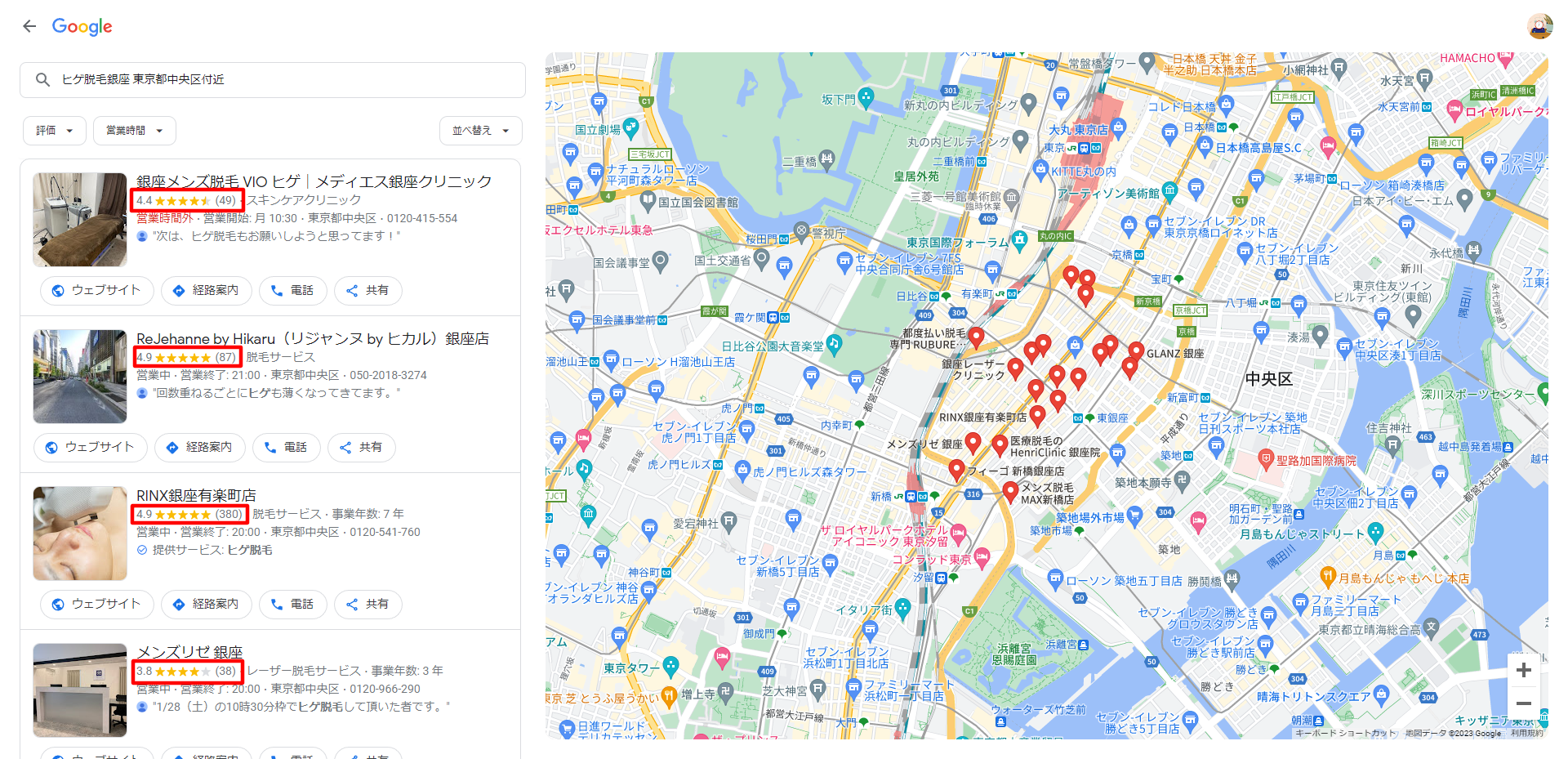Click the 月島もんじゃもへじ 本店 restaurant icon

point(1328,577)
